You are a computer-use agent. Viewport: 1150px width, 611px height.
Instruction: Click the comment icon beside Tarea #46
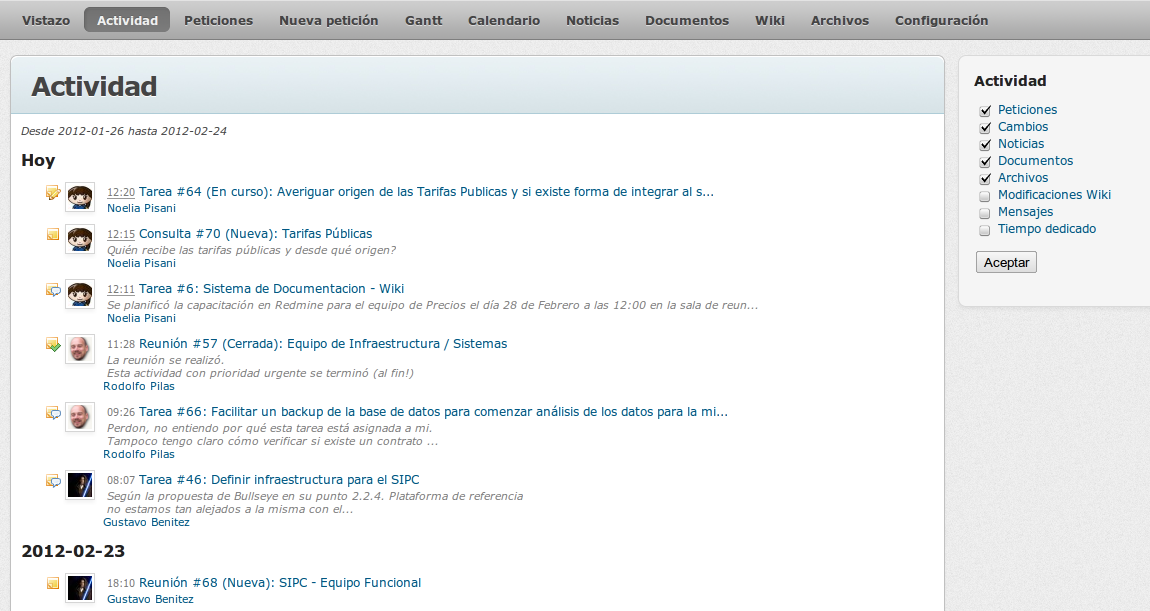[53, 481]
